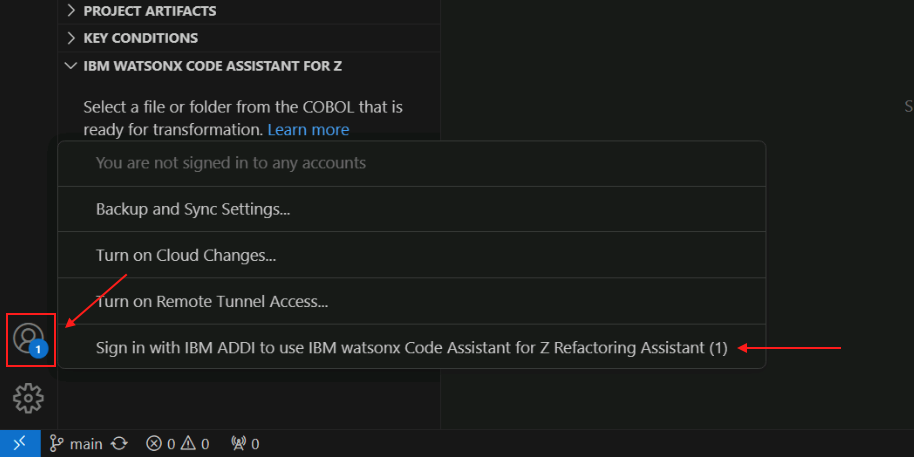The width and height of the screenshot is (914, 457).
Task: Open the Manage gear icon
Action: pos(28,399)
